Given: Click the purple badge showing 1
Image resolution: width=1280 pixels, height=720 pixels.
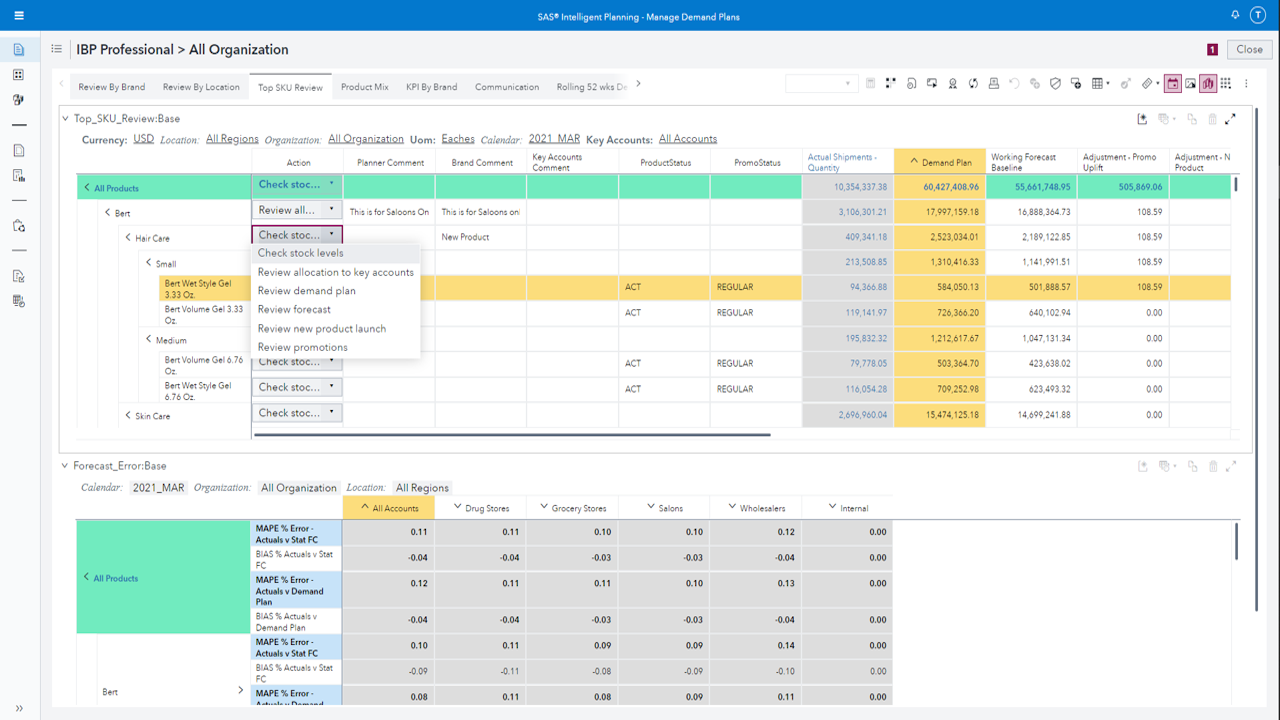Looking at the screenshot, I should point(1212,49).
